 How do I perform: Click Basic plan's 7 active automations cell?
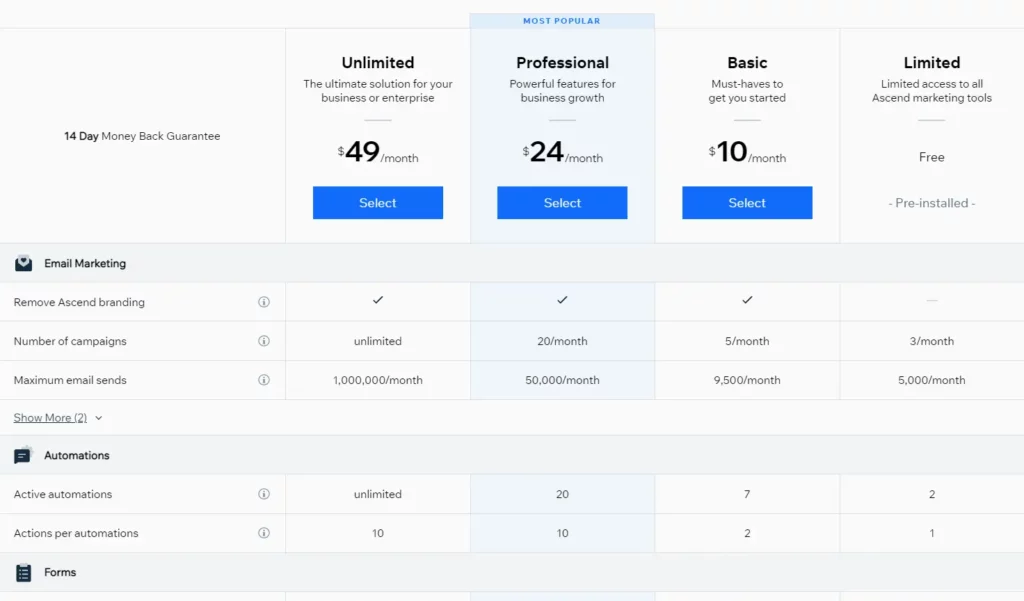click(x=747, y=494)
